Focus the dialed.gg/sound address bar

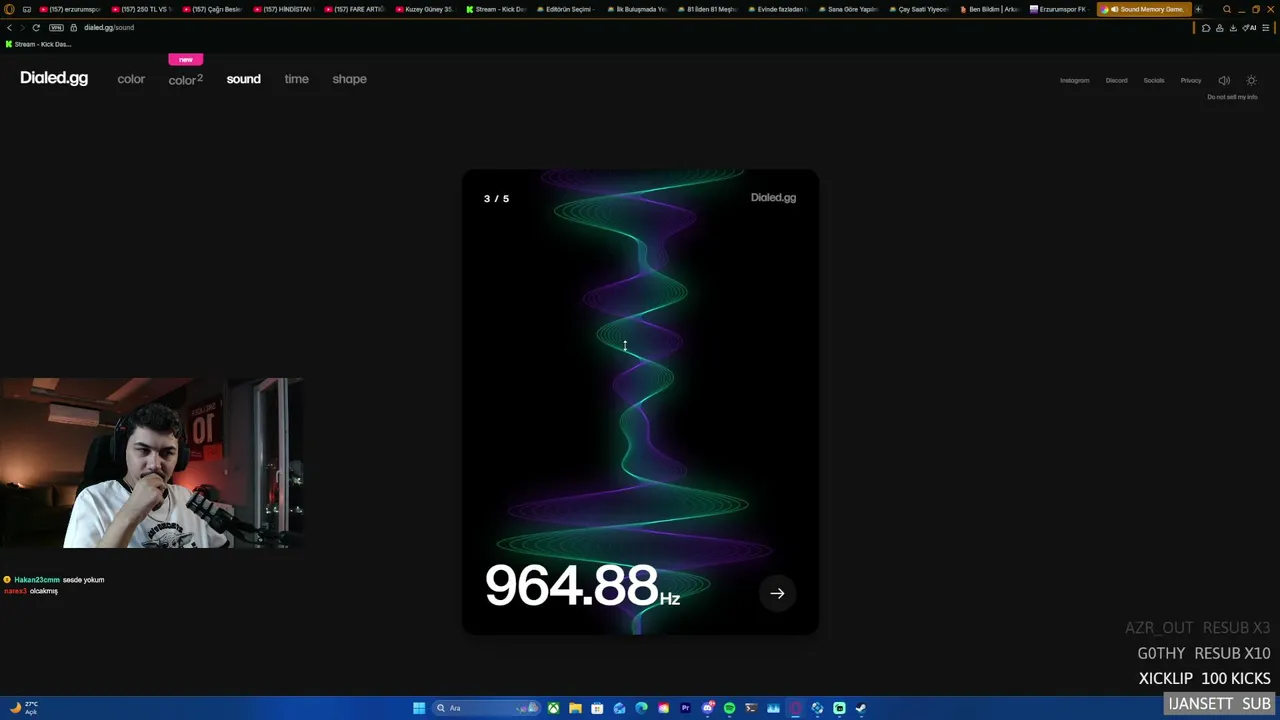point(109,27)
